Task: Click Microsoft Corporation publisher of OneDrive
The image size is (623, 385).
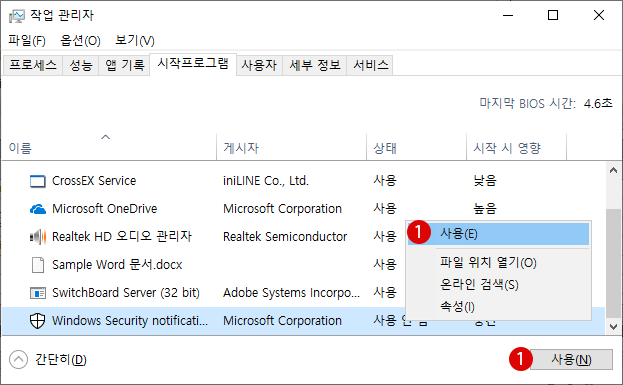Action: tap(282, 209)
